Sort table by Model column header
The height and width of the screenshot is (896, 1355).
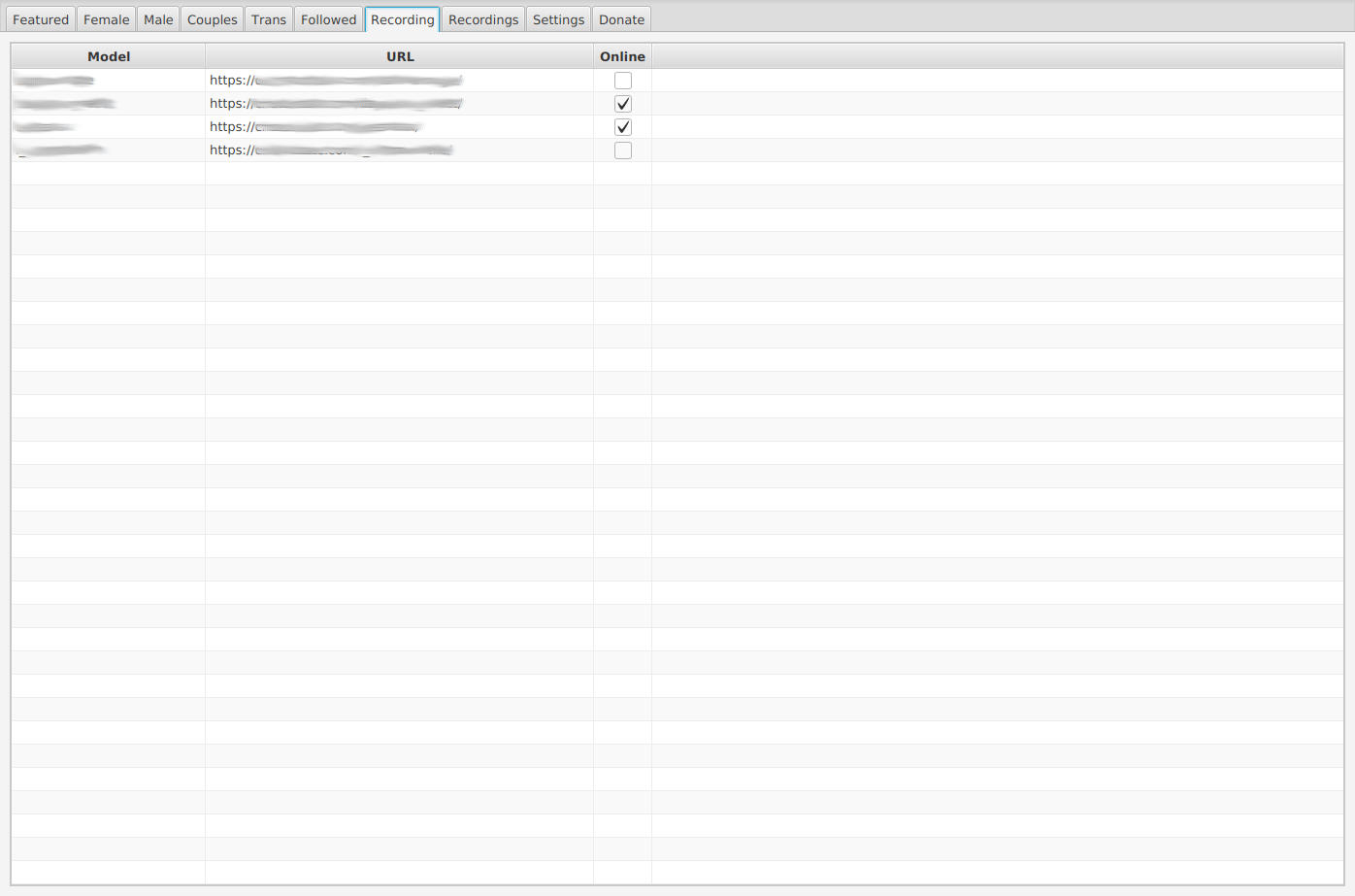(109, 56)
